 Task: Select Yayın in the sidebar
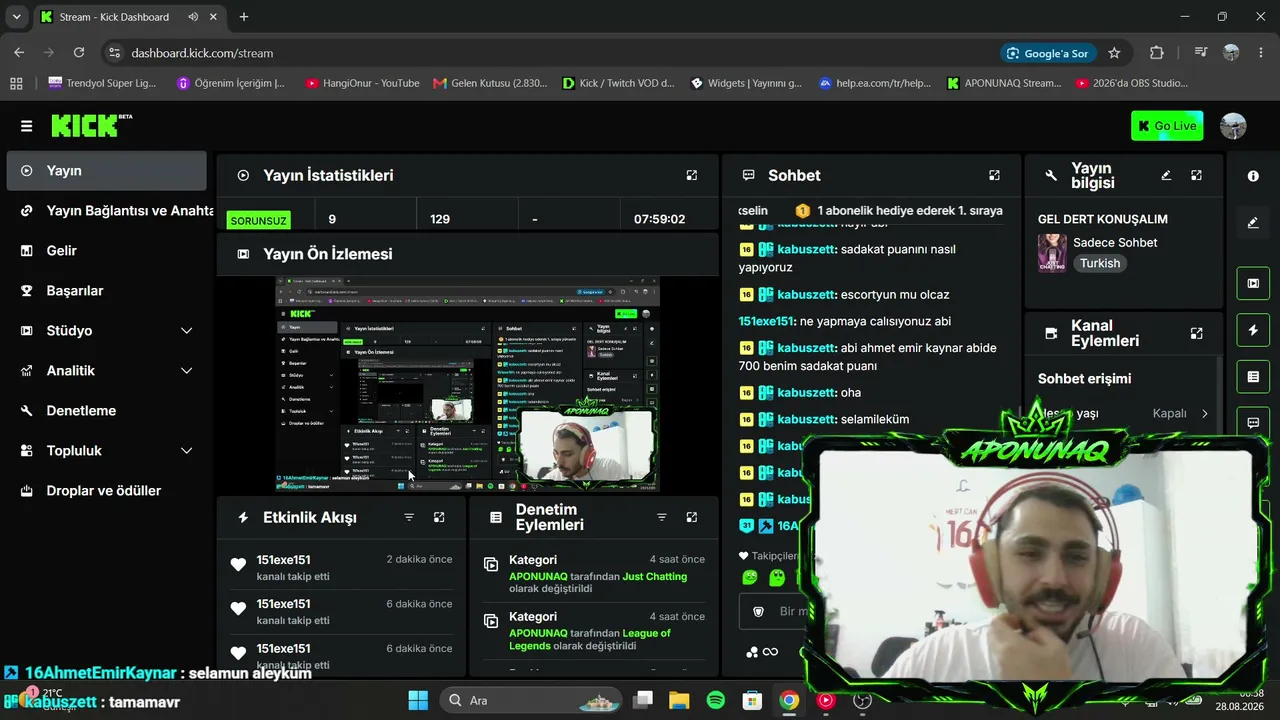click(x=106, y=171)
